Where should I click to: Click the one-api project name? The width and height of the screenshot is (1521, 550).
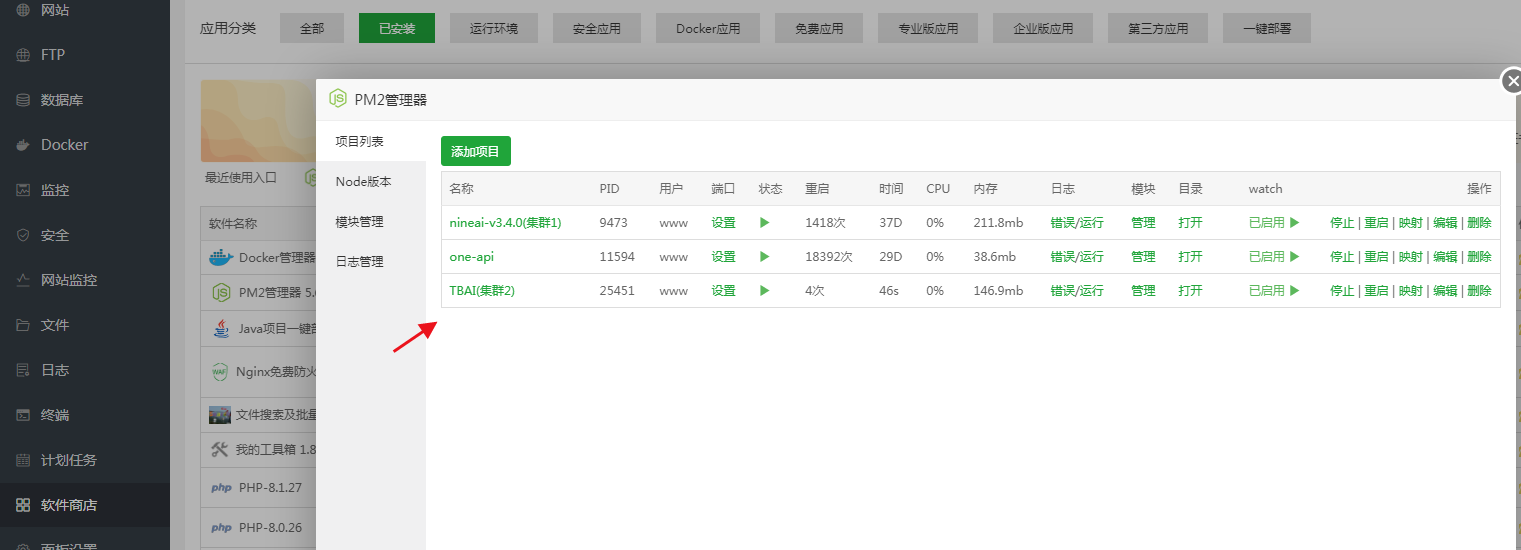coord(471,256)
